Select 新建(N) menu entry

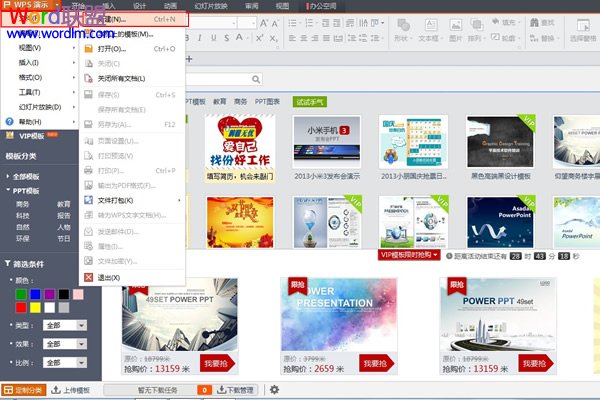click(134, 19)
